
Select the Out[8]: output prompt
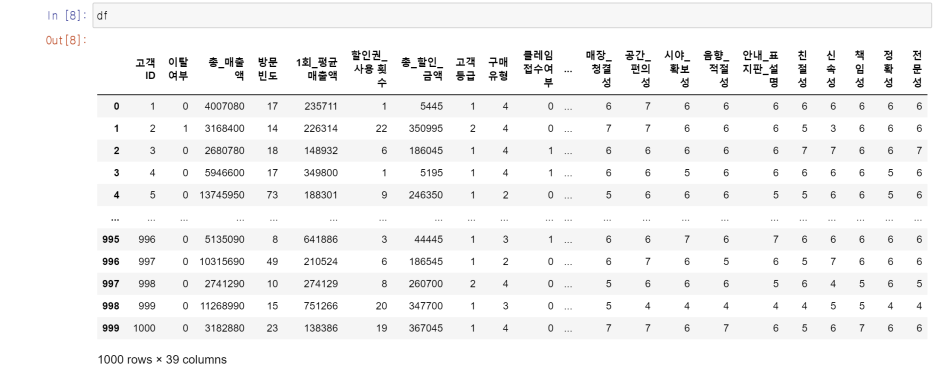click(x=66, y=41)
